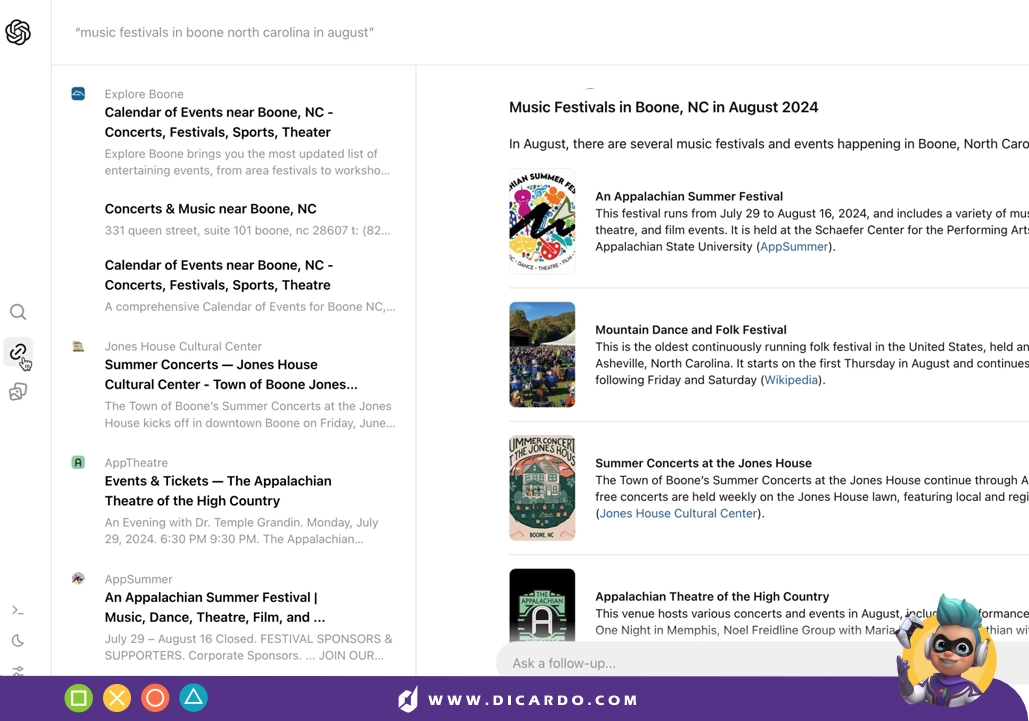Viewport: 1029px width, 721px height.
Task: Toggle dark mode with the moon icon
Action: click(18, 641)
